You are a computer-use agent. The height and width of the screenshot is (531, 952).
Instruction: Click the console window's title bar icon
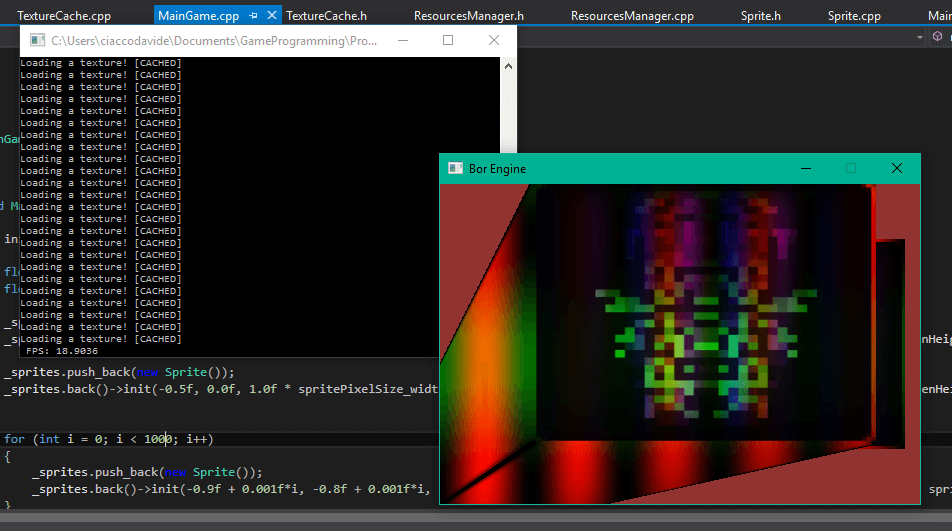pos(37,40)
